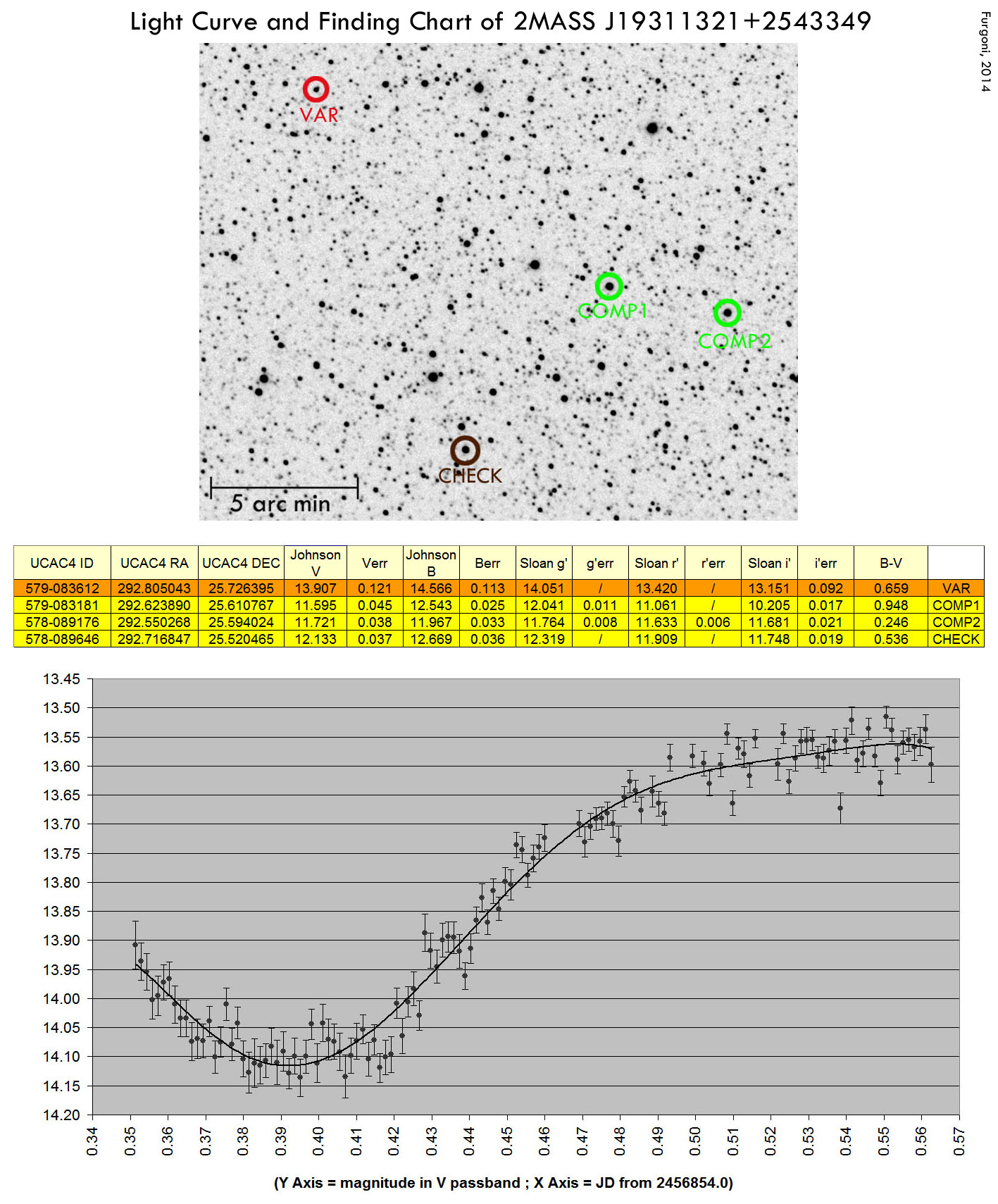The height and width of the screenshot is (1204, 998).
Task: Click r'err value '0.006'
Action: (713, 622)
